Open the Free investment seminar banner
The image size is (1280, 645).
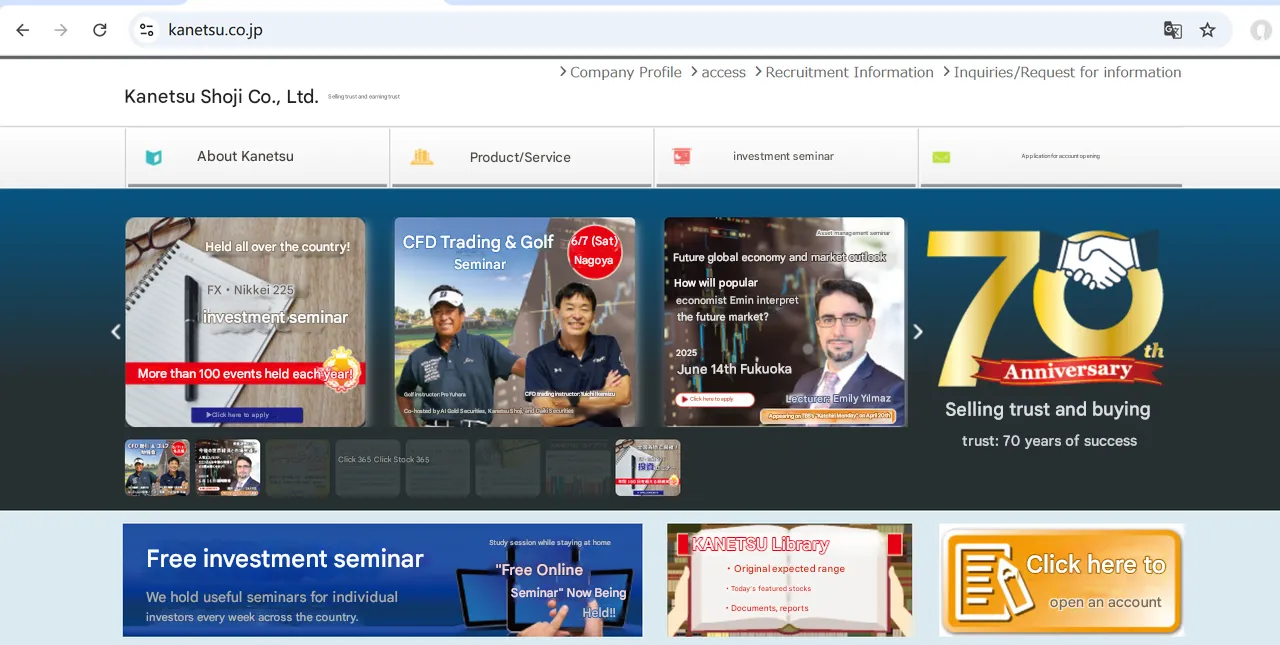pyautogui.click(x=382, y=580)
